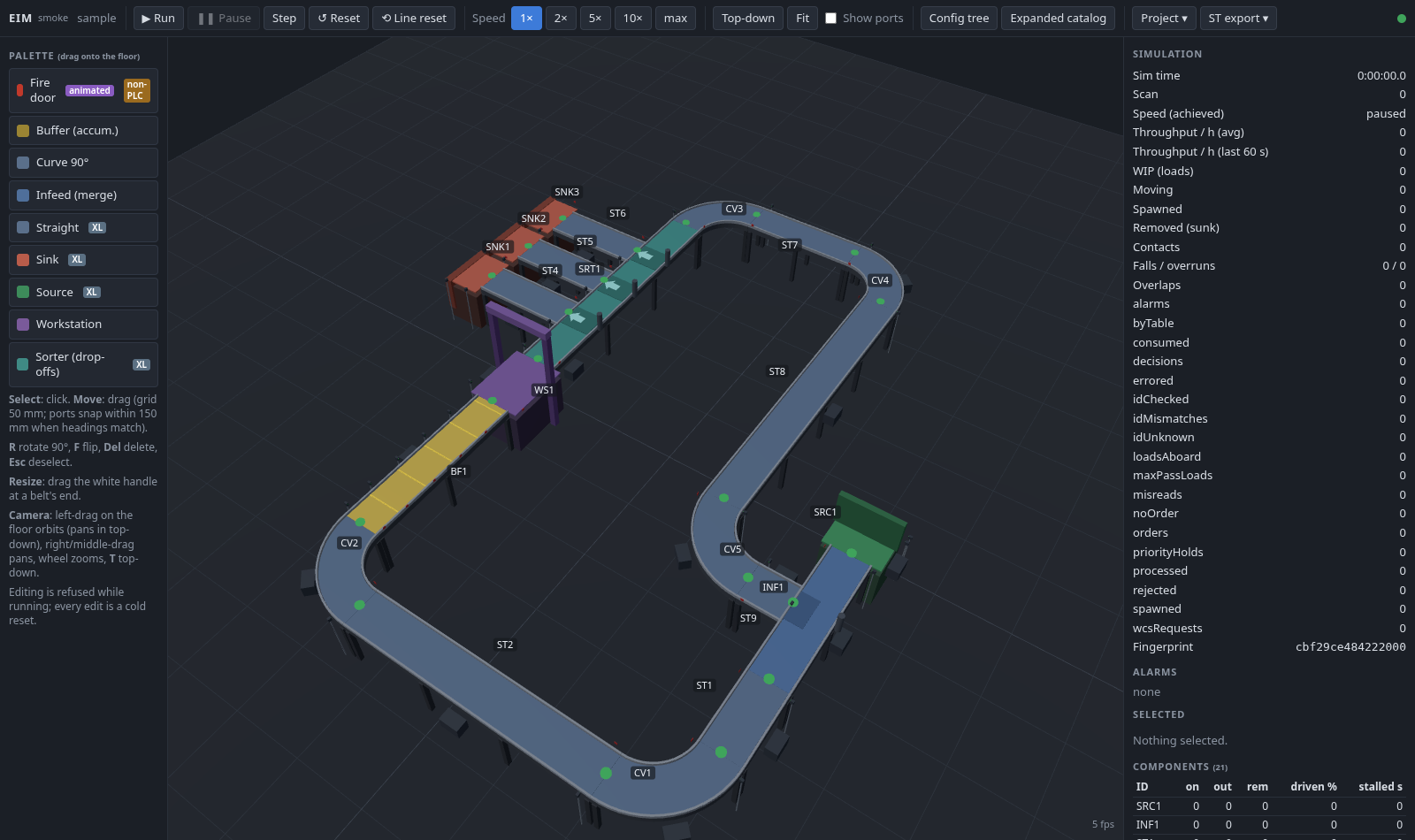The height and width of the screenshot is (840, 1415).
Task: Select Infeed (merge) palette item
Action: pos(83,195)
